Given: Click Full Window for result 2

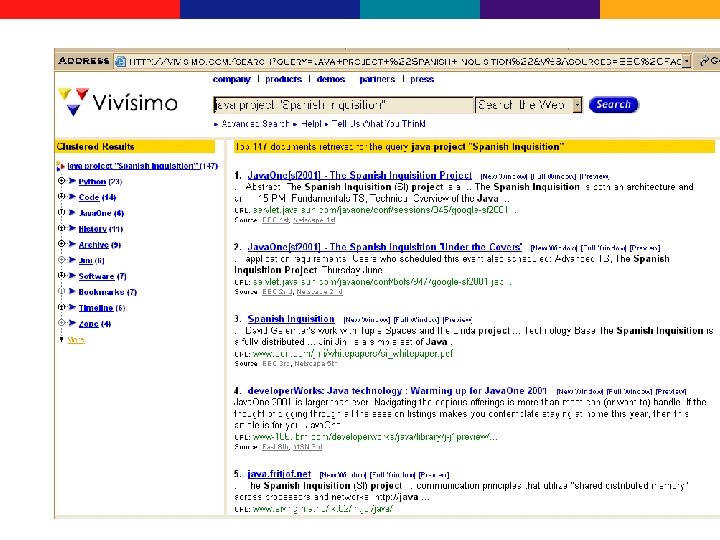Looking at the screenshot, I should 603,248.
